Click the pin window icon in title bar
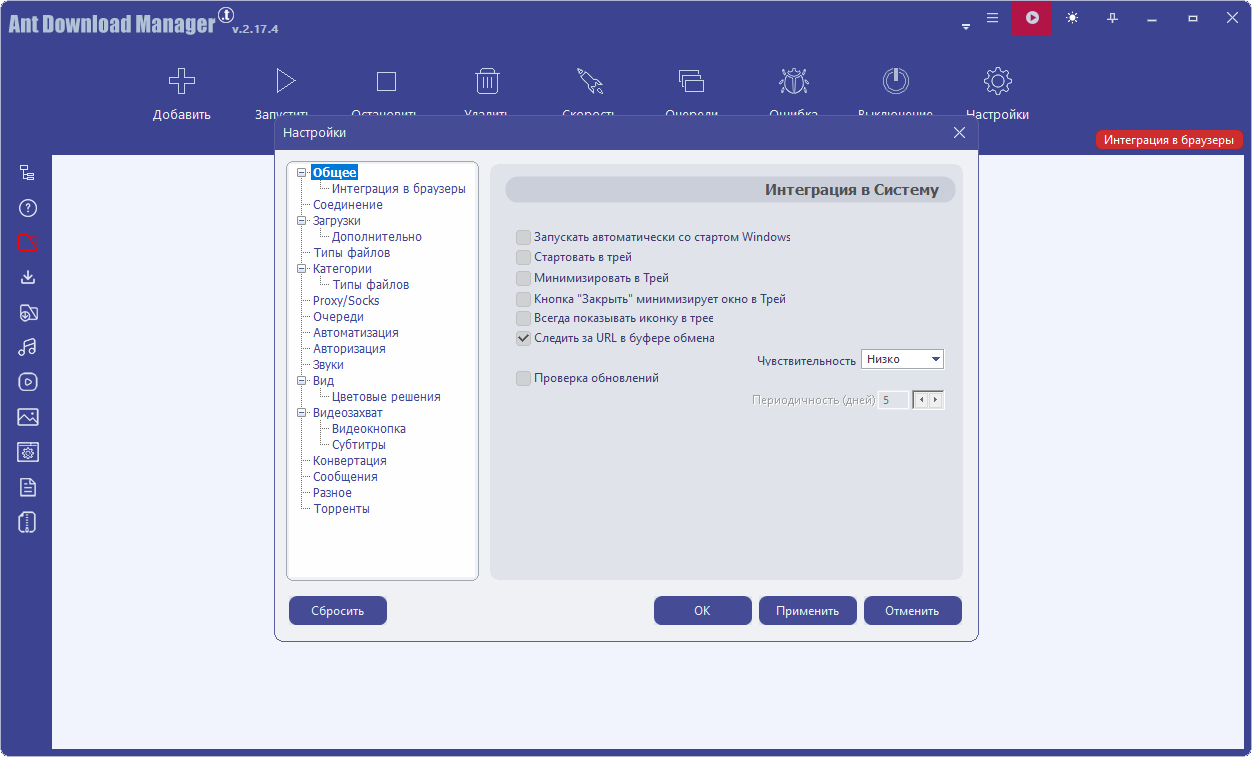 pos(1112,18)
